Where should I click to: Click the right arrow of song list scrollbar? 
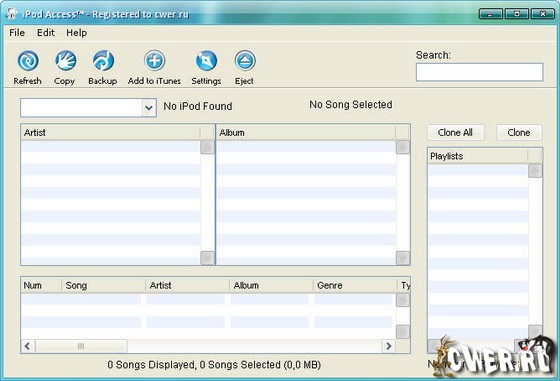tap(389, 346)
